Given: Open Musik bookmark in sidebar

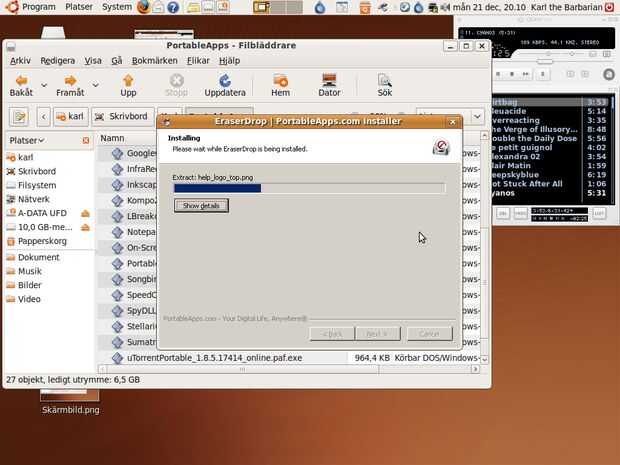Looking at the screenshot, I should [24, 271].
